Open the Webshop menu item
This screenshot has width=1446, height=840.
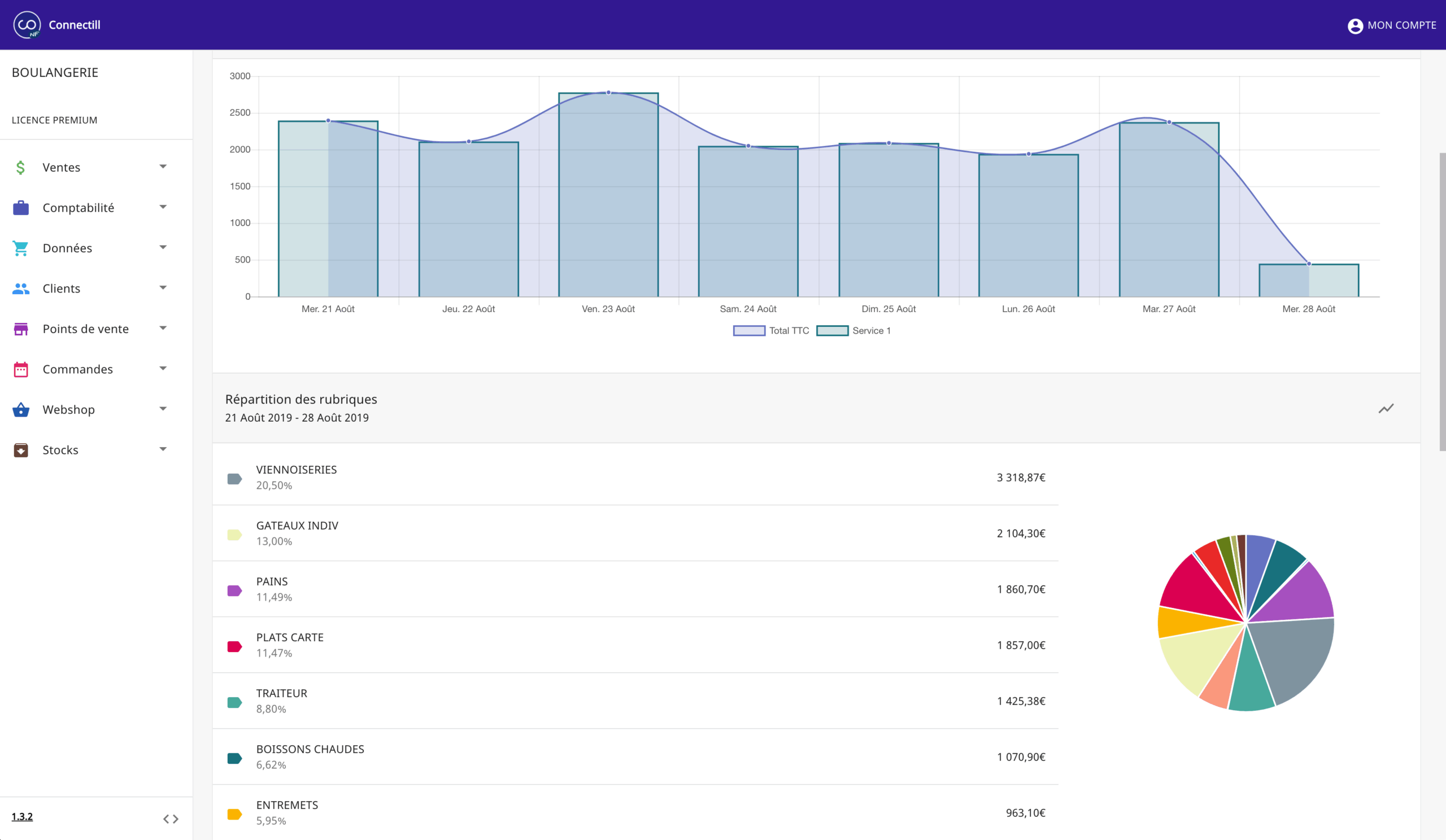pos(68,409)
